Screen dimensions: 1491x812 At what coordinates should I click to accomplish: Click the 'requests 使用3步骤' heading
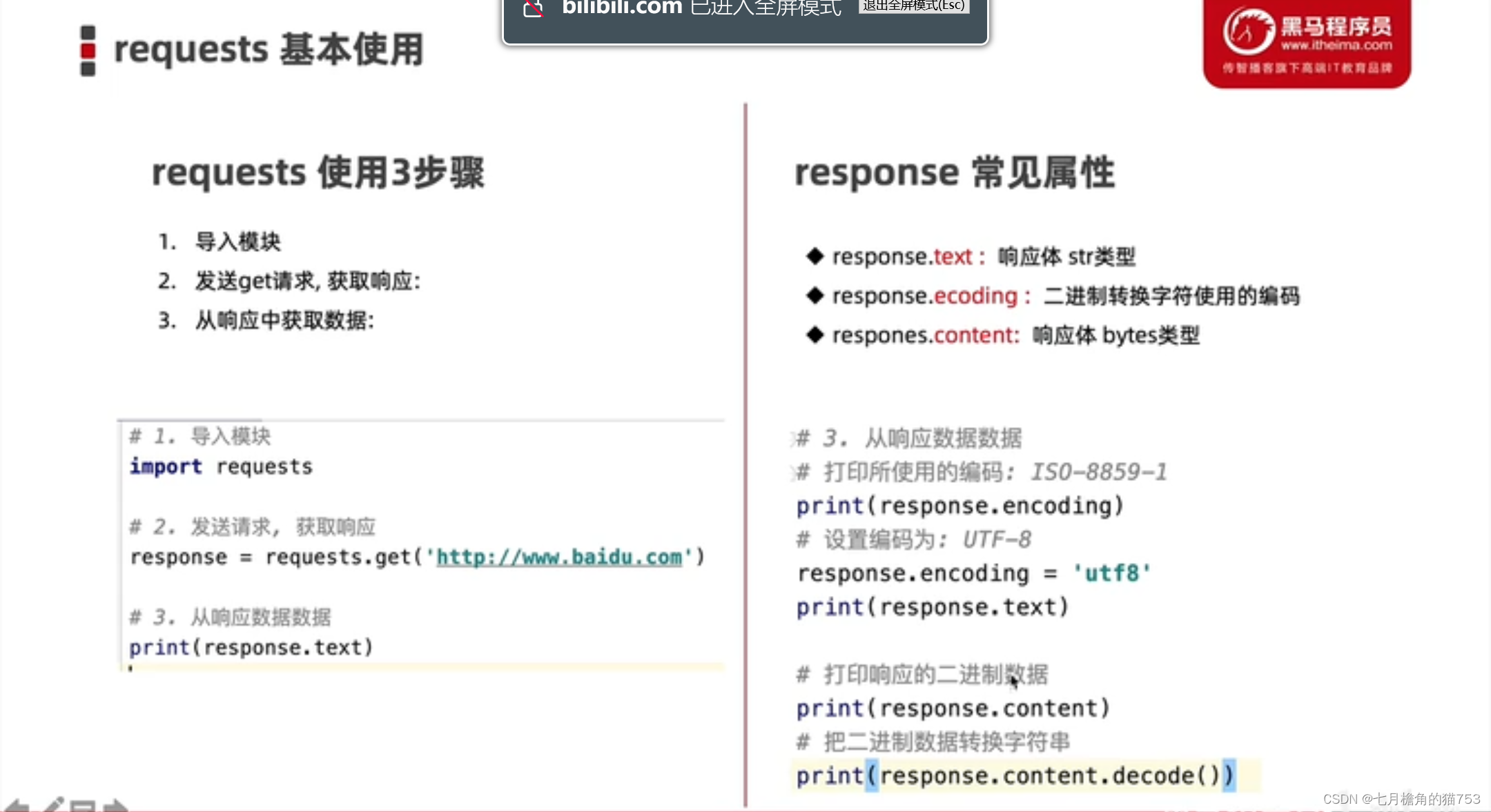[318, 172]
